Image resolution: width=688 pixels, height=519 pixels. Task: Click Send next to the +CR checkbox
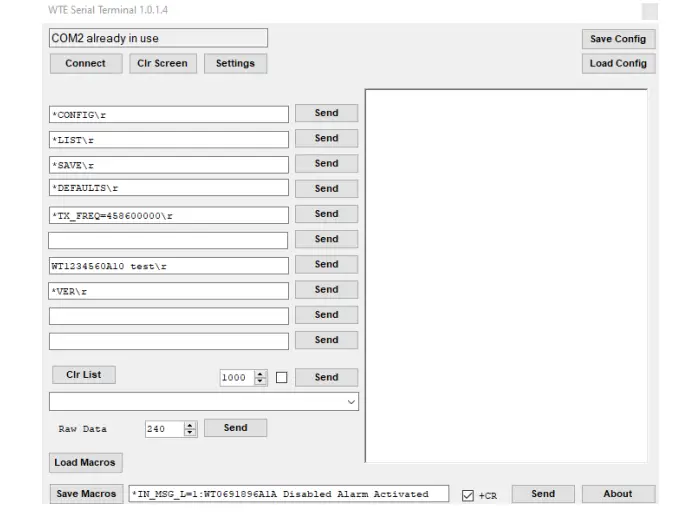click(543, 494)
